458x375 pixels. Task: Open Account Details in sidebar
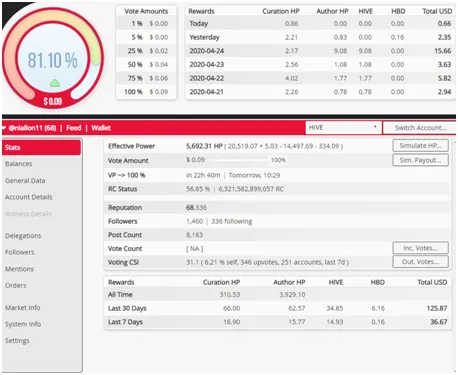pos(29,197)
